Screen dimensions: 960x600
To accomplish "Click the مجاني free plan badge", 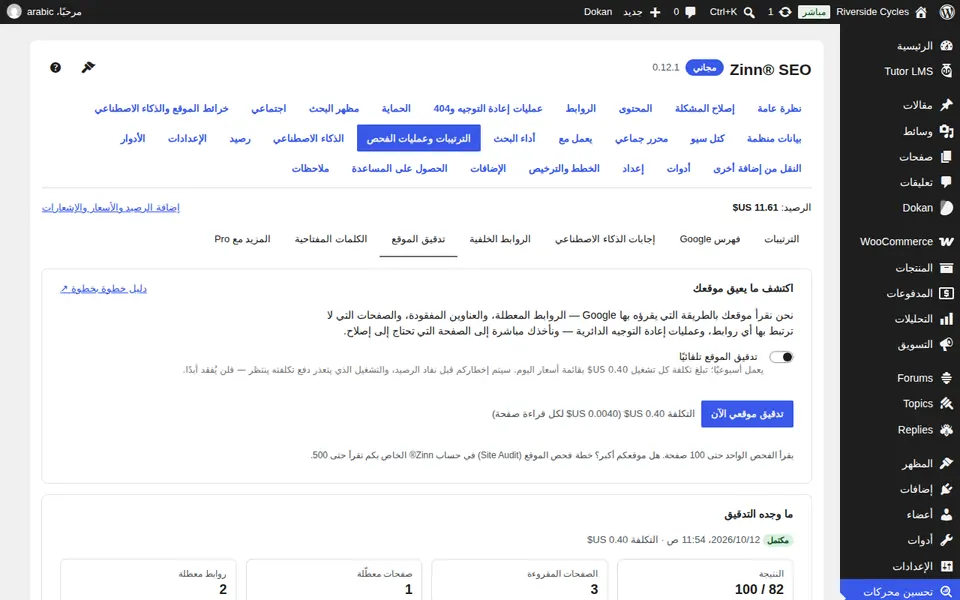I will [x=705, y=67].
